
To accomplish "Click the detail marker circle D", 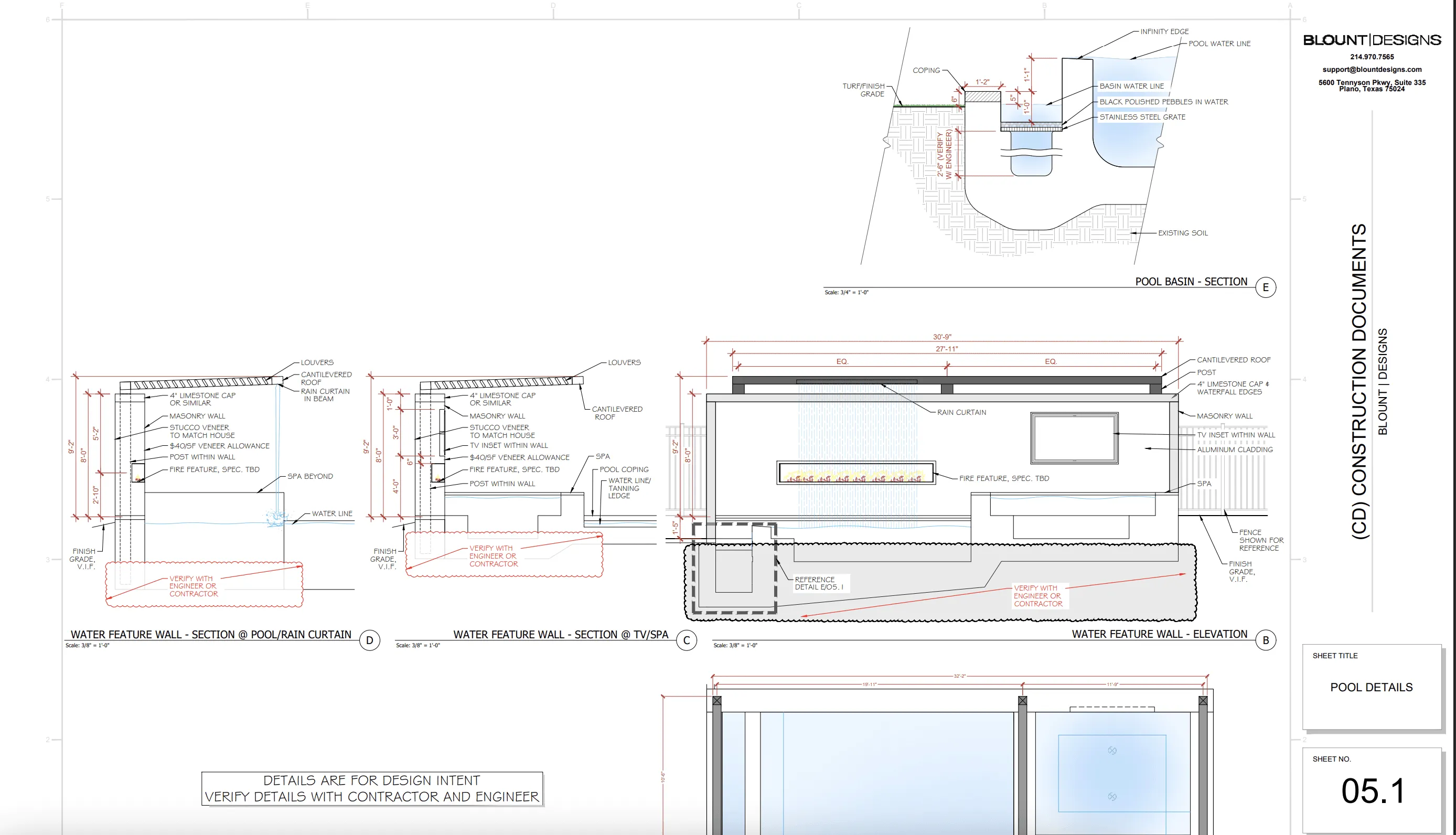I will pos(369,640).
